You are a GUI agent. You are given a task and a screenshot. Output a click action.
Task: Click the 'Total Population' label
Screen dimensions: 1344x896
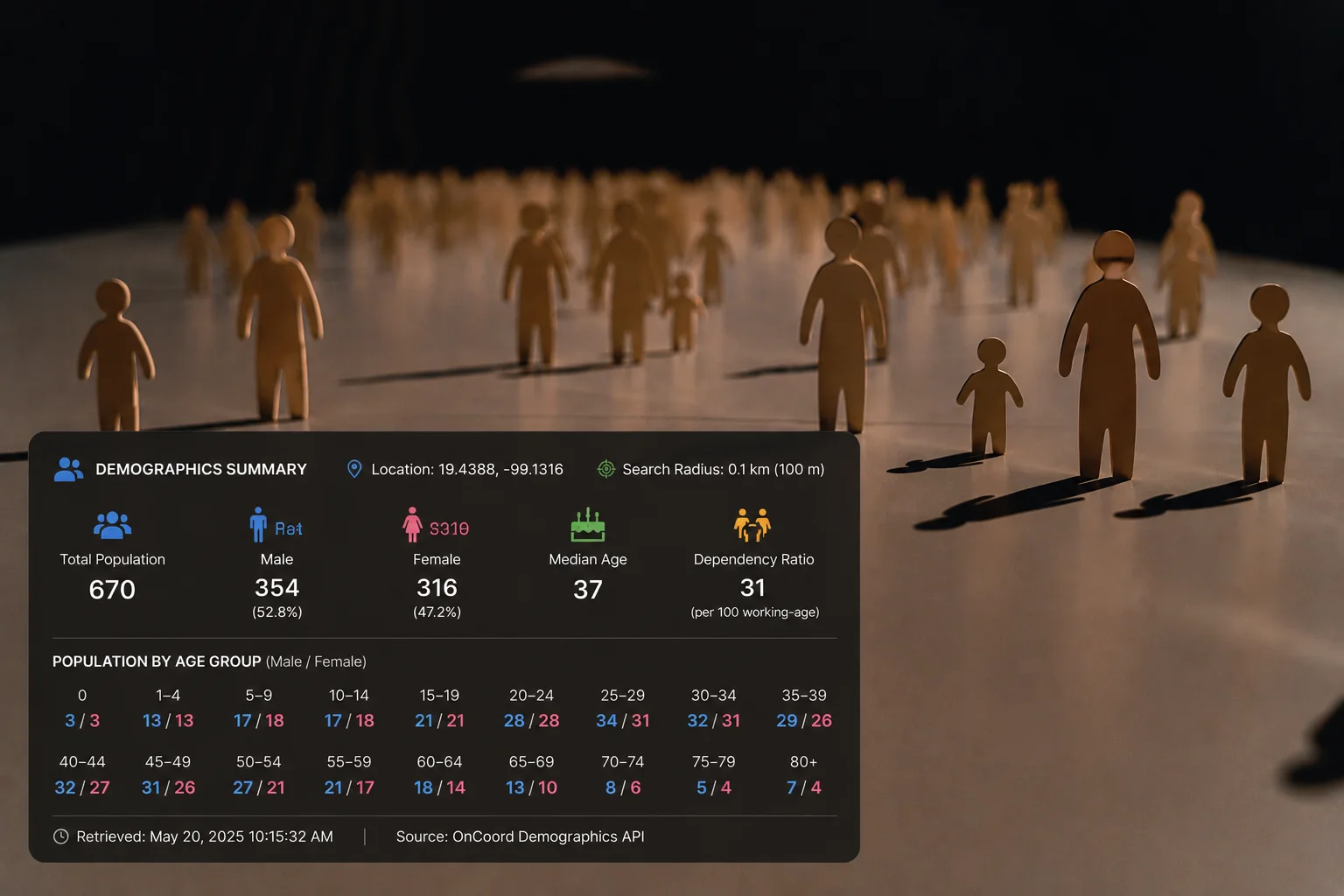(x=112, y=559)
